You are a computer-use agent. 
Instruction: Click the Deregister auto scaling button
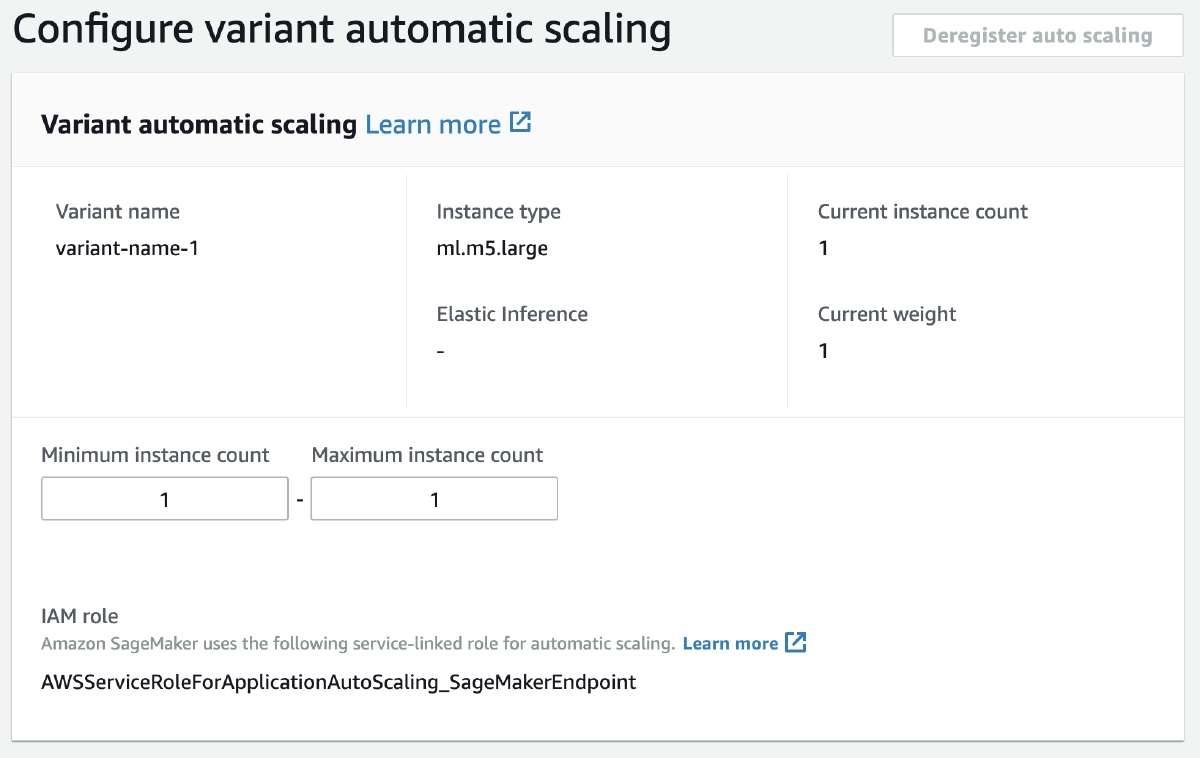tap(1037, 36)
